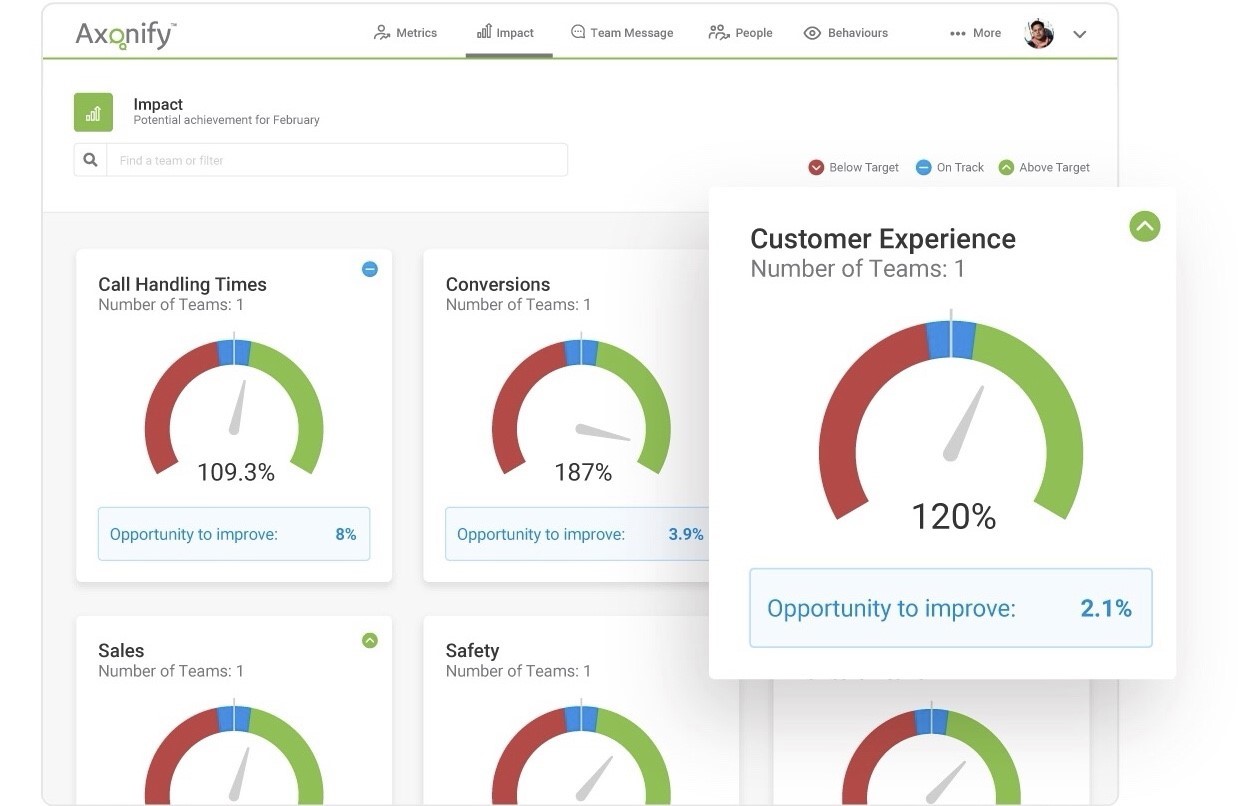The height and width of the screenshot is (806, 1238).
Task: Click the search magnifier icon
Action: (x=91, y=160)
